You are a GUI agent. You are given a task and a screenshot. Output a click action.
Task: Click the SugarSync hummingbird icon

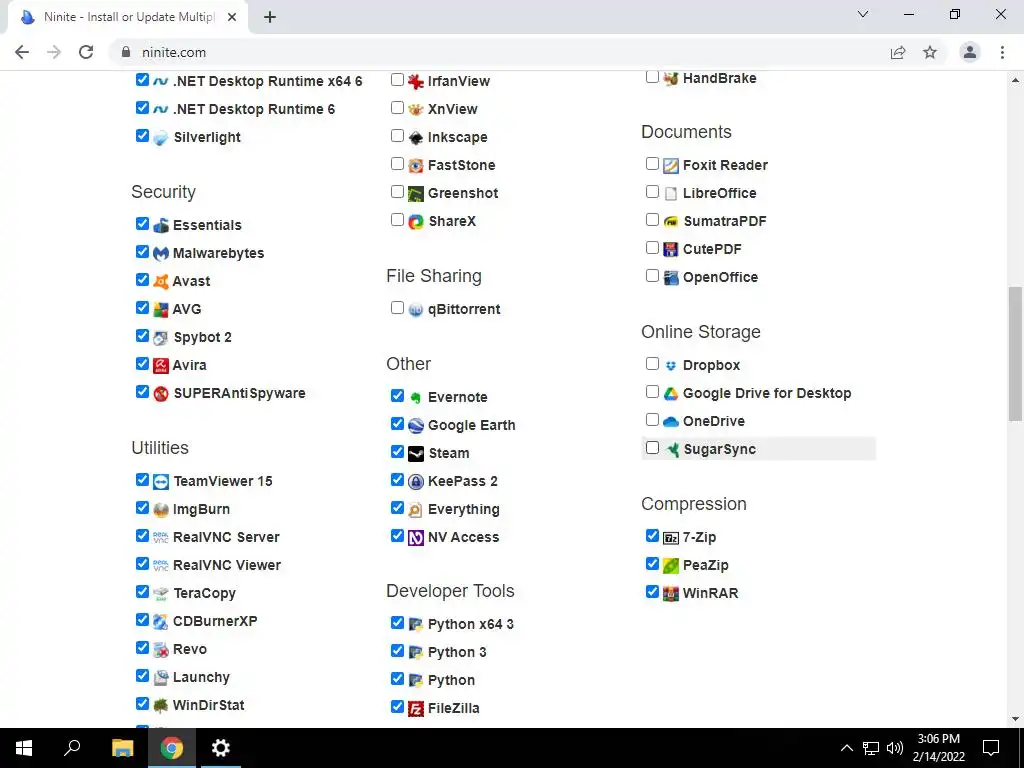672,449
